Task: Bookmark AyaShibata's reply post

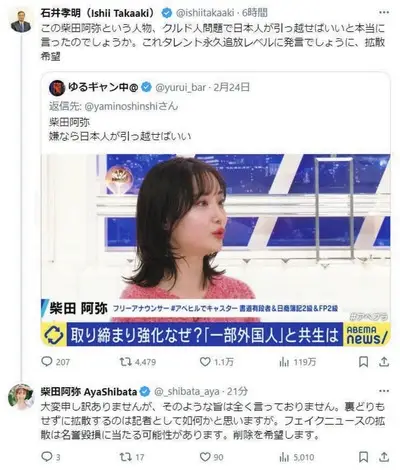Action: pos(363,457)
